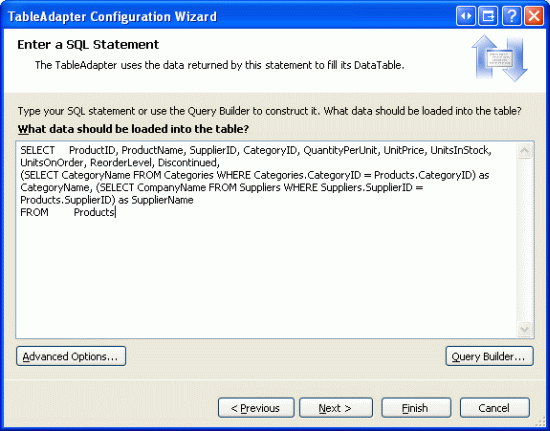Place cursor on the SELECT keyword
The image size is (550, 431).
[38, 150]
